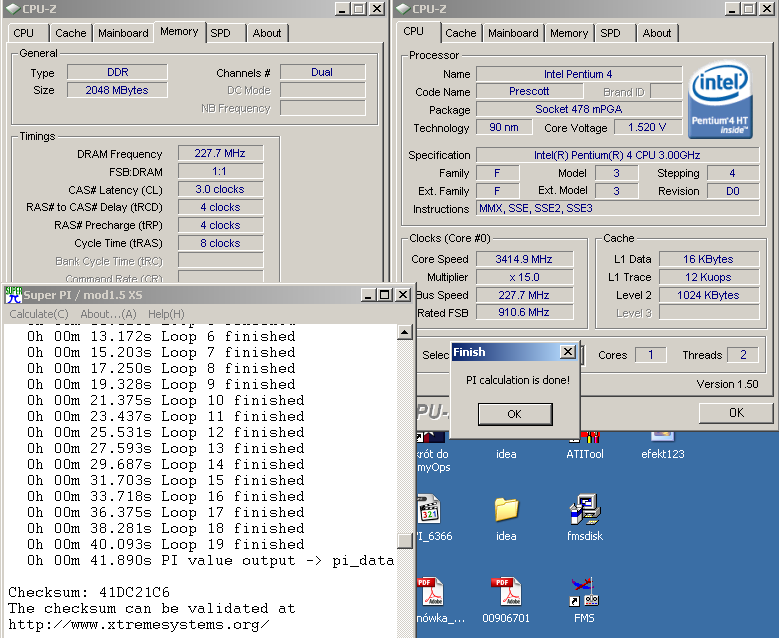Click the Core Voltage value 1.520 V
Viewport: 779px width, 638px height.
[x=647, y=127]
